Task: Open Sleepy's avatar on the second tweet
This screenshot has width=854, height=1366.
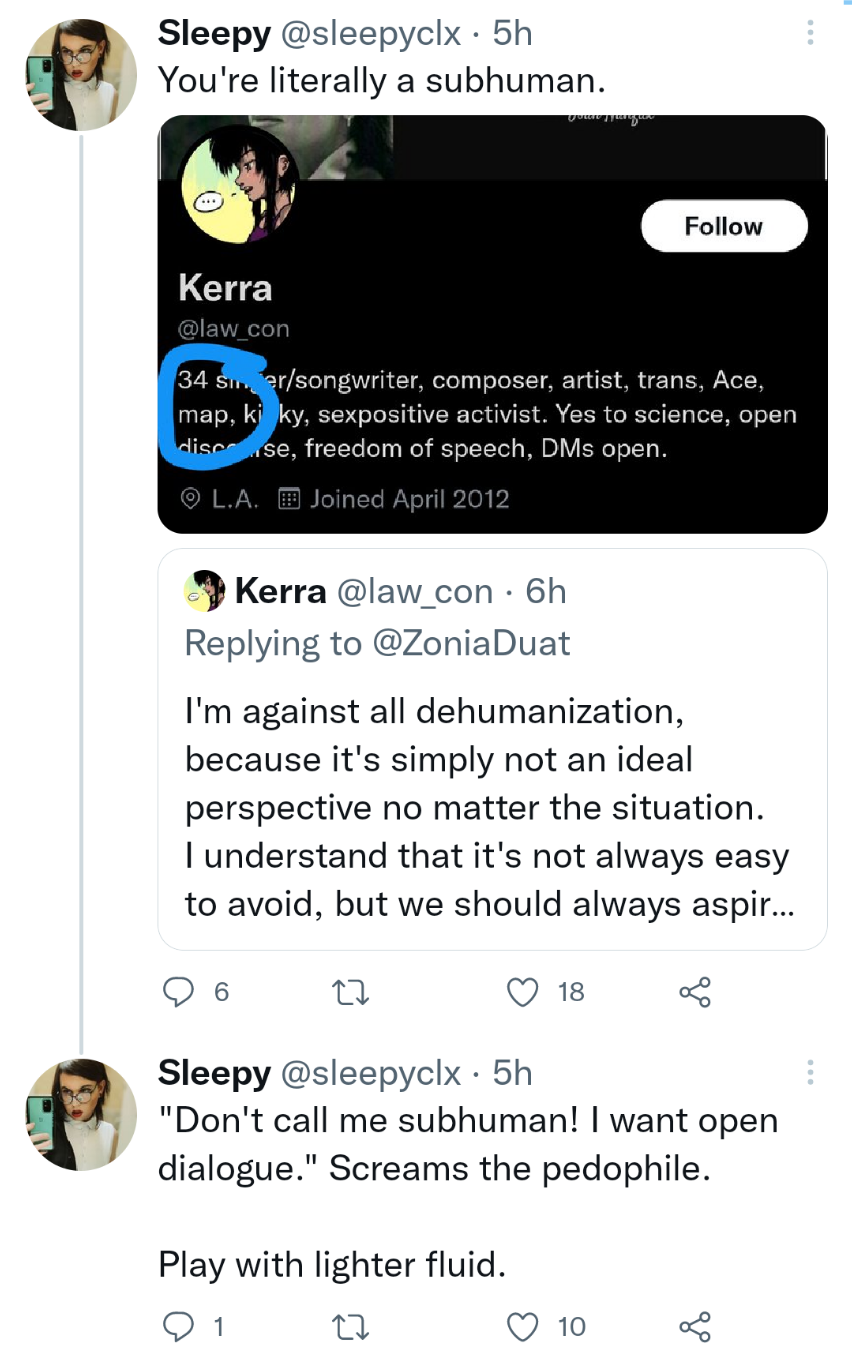Action: click(x=80, y=1114)
